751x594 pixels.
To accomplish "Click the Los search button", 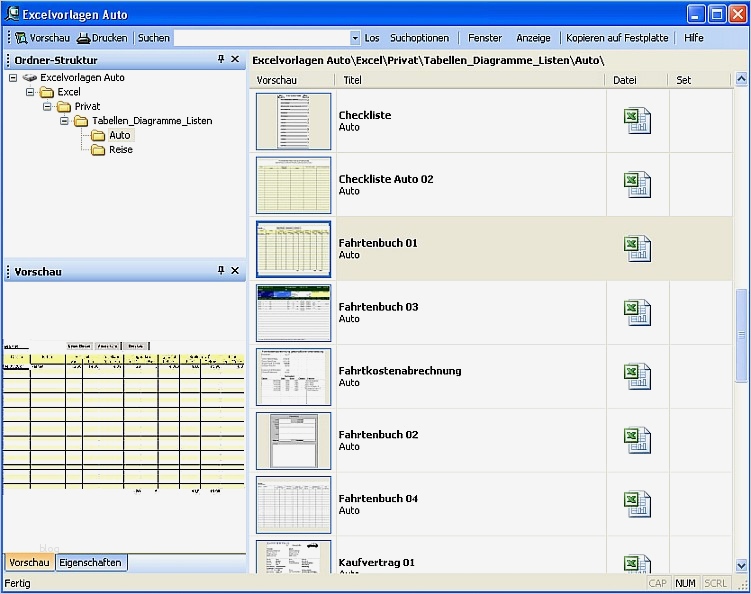I will [x=372, y=38].
